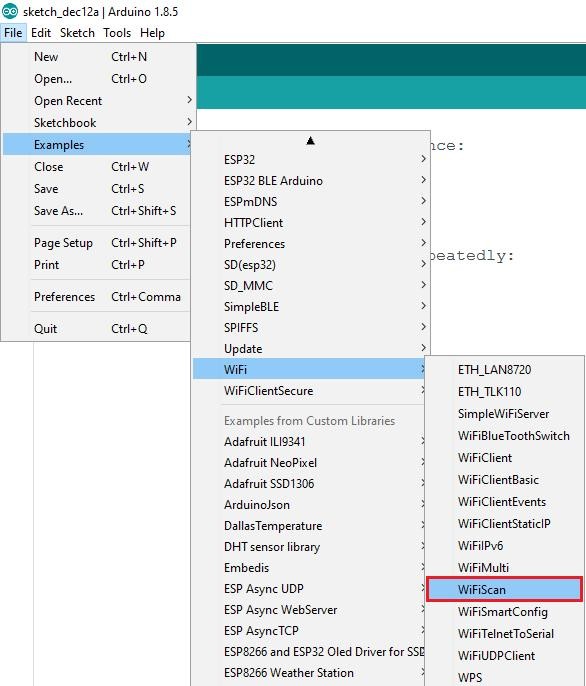Click the scroll-up arrow in the Examples list

[x=311, y=140]
